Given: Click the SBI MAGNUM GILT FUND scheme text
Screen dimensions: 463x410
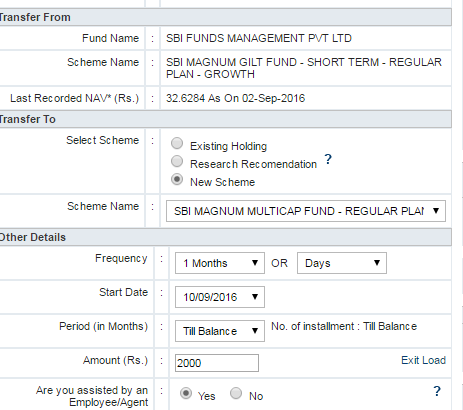Looking at the screenshot, I should 304,68.
